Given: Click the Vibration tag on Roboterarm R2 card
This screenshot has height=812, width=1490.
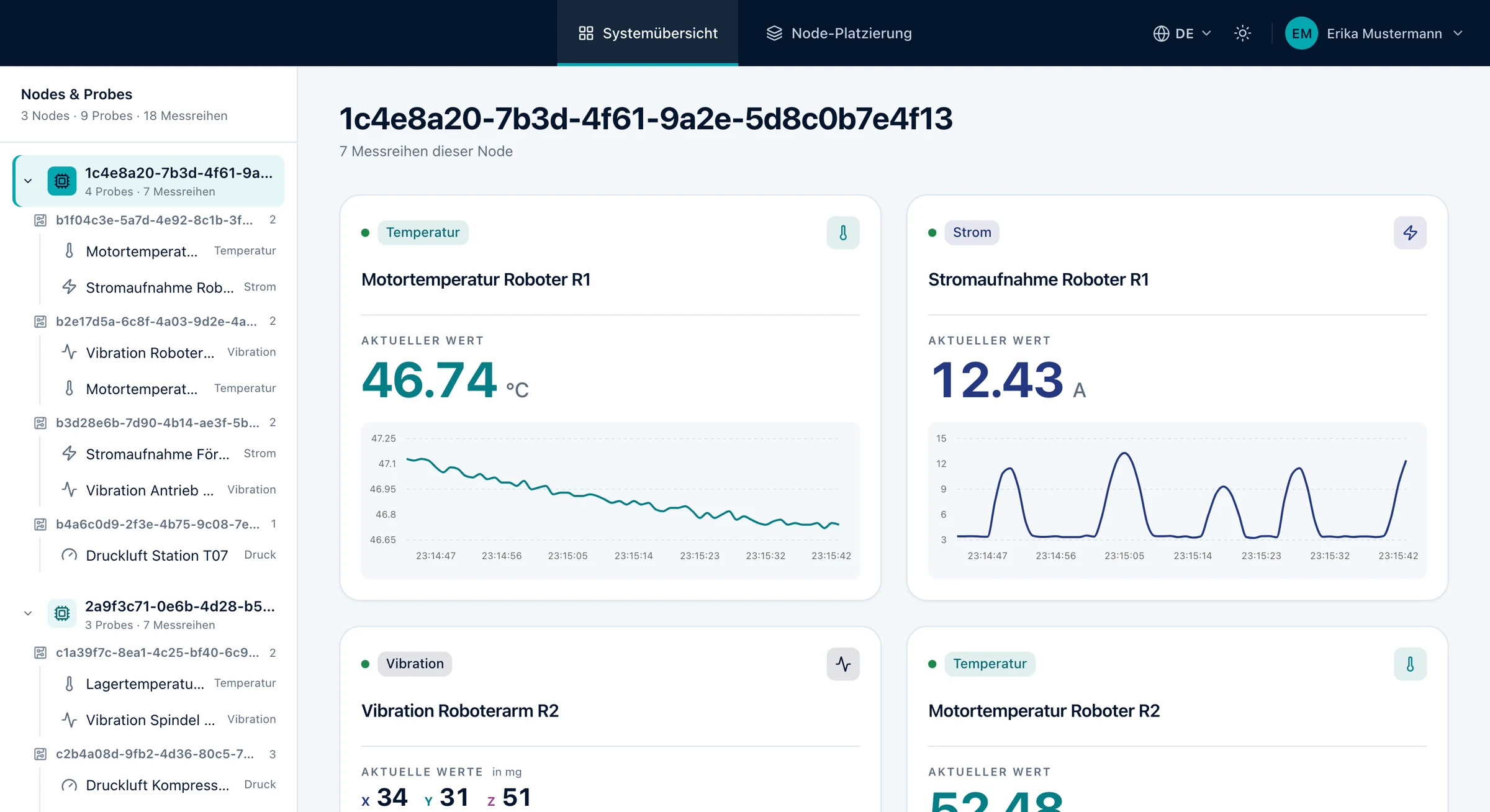Looking at the screenshot, I should pyautogui.click(x=415, y=664).
